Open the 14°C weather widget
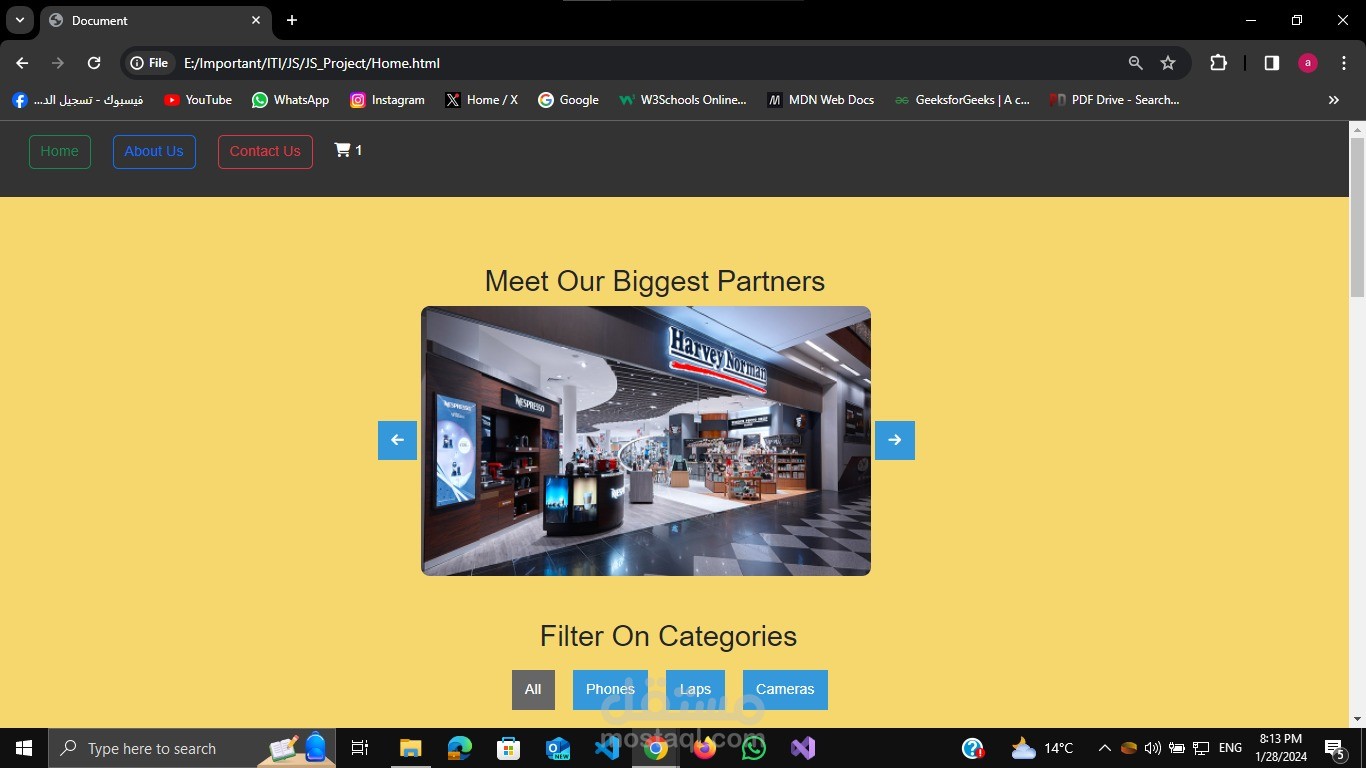Viewport: 1366px width, 768px height. tap(1042, 748)
